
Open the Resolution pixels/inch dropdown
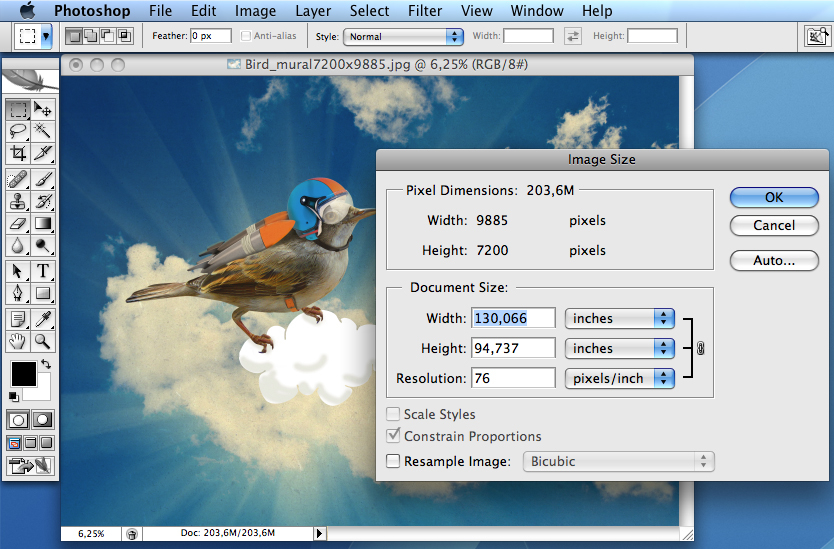point(620,378)
